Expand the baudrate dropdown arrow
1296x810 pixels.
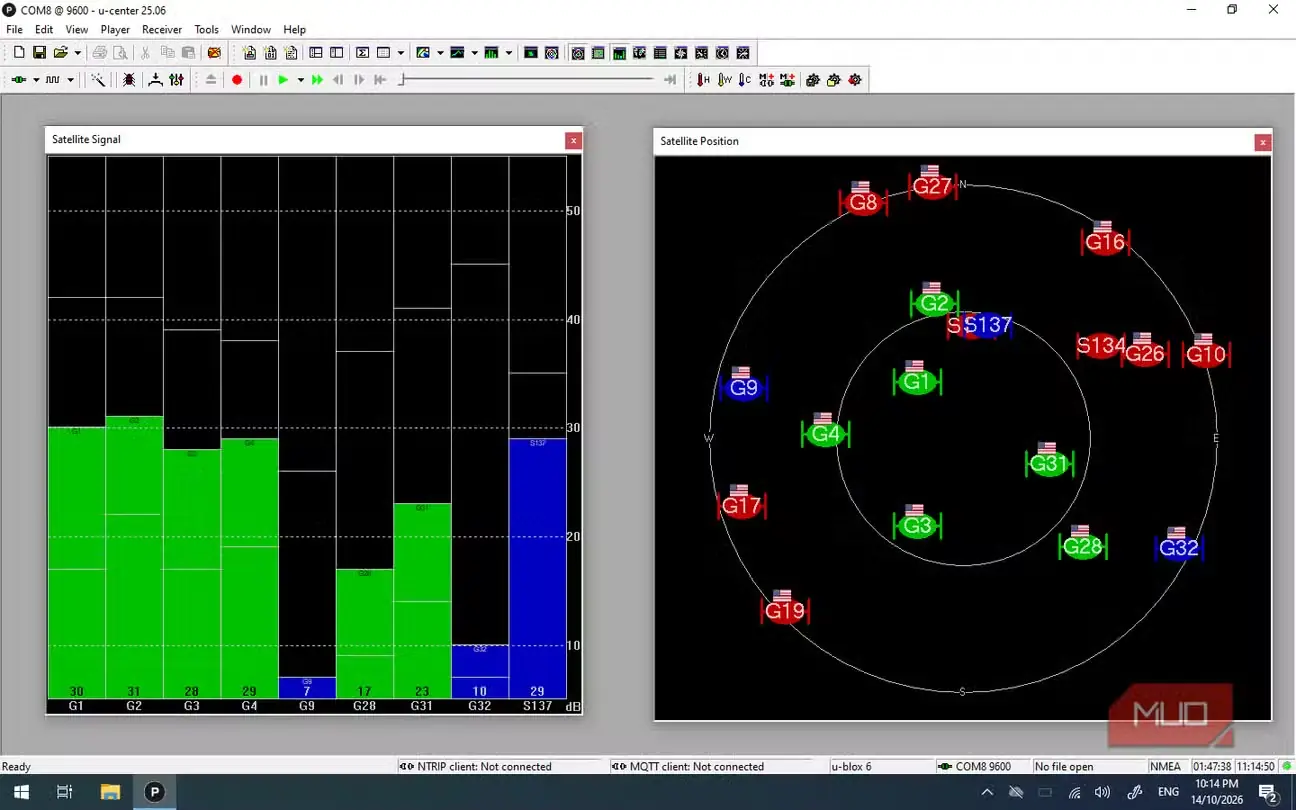coord(70,80)
